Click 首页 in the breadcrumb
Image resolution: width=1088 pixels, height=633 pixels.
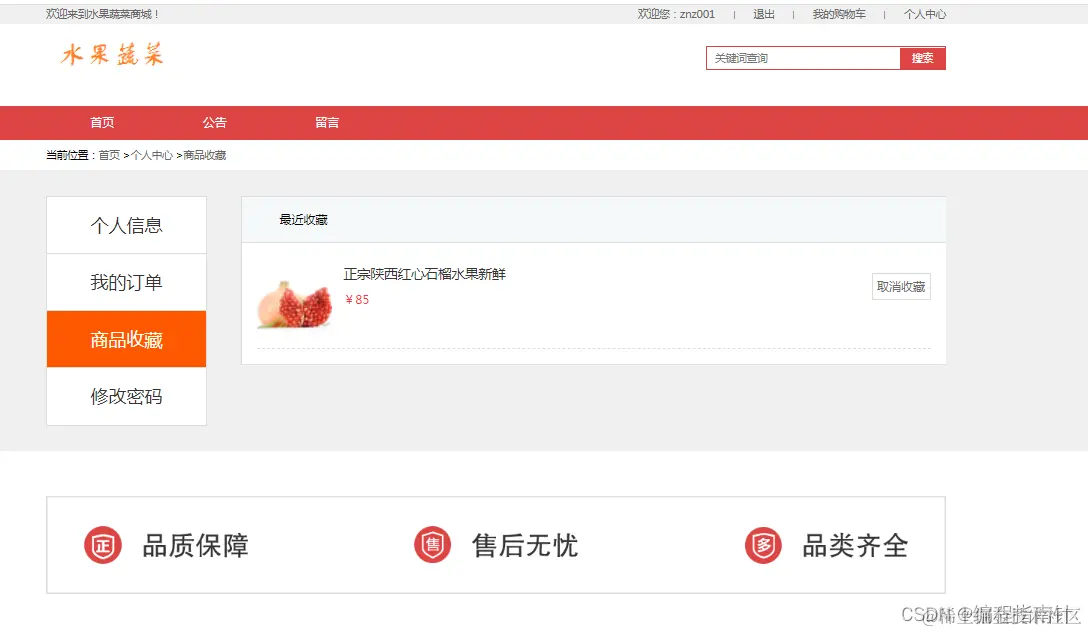pos(109,155)
